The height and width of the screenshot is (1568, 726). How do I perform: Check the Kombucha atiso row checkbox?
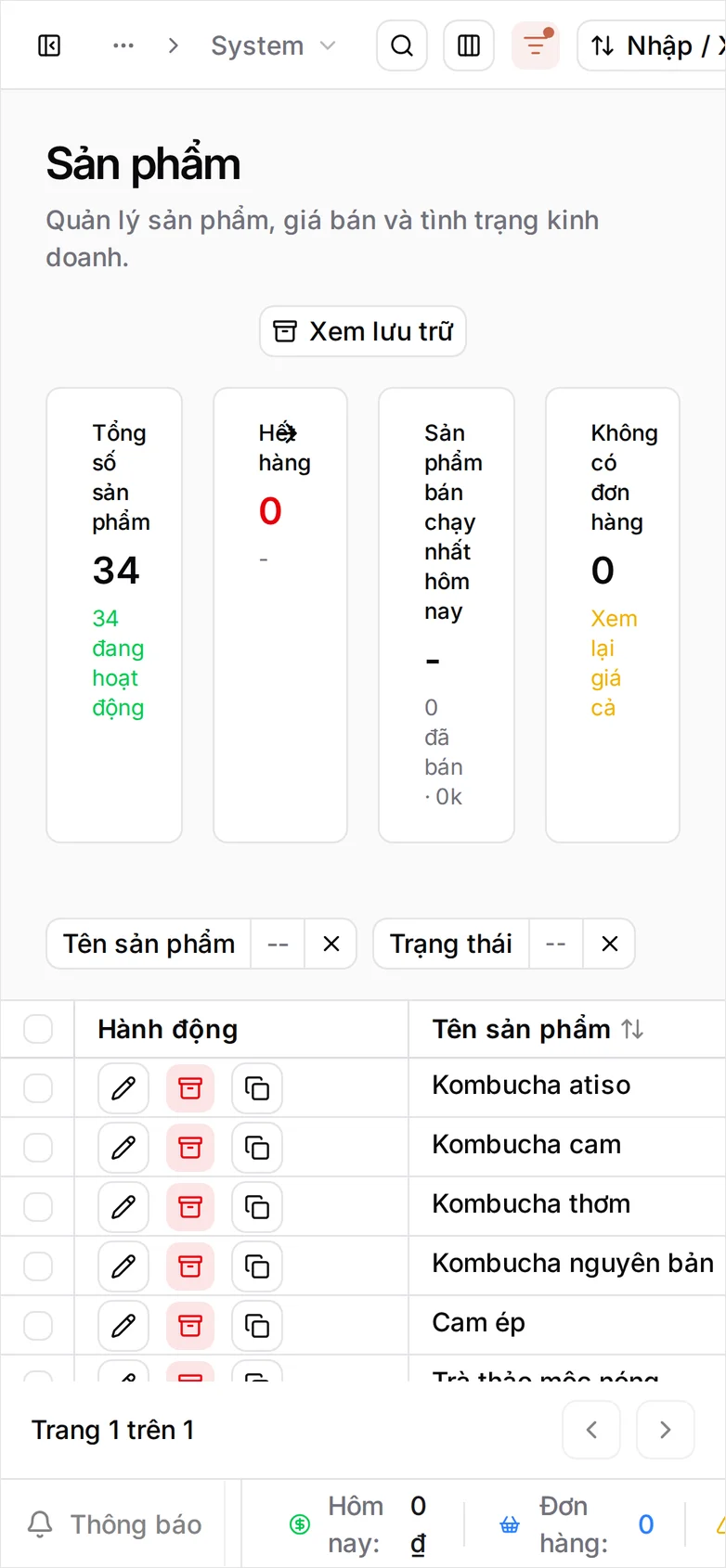click(38, 1088)
